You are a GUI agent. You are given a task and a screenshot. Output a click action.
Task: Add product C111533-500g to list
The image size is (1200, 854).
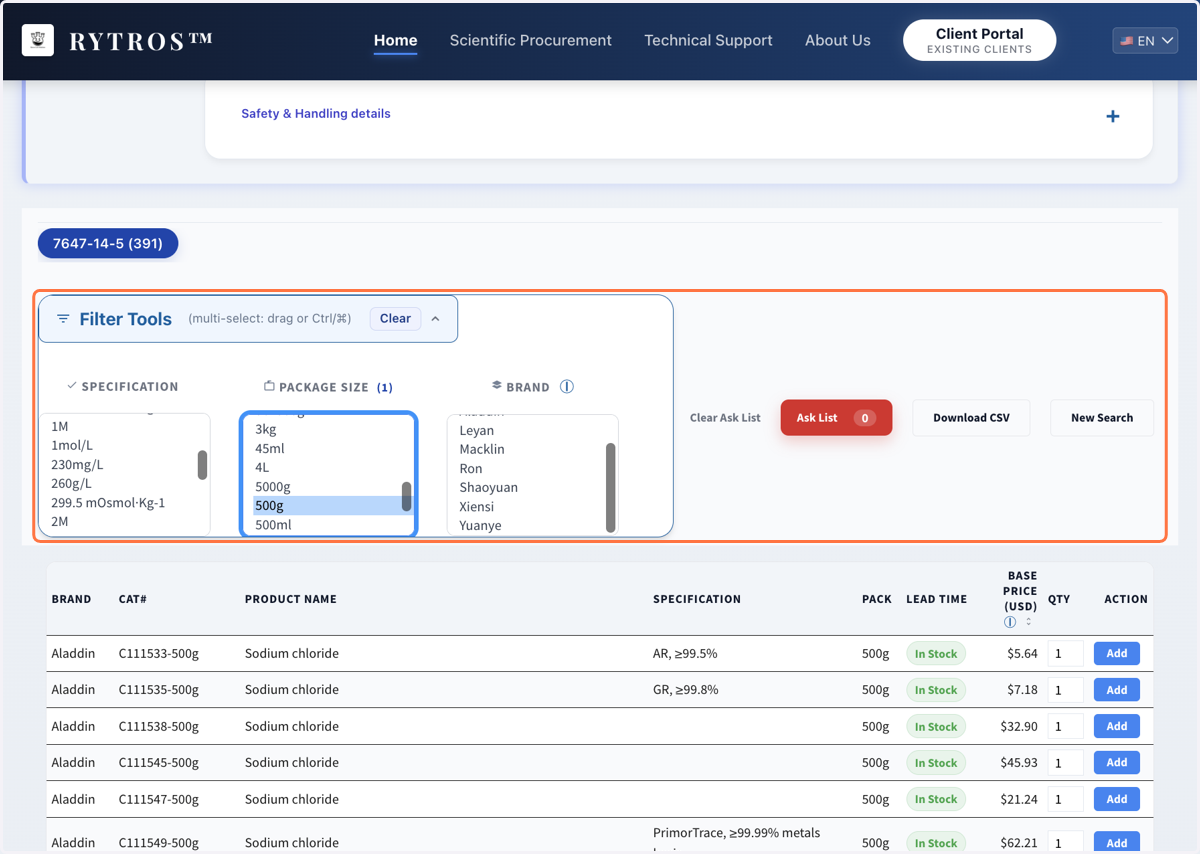[1117, 654]
